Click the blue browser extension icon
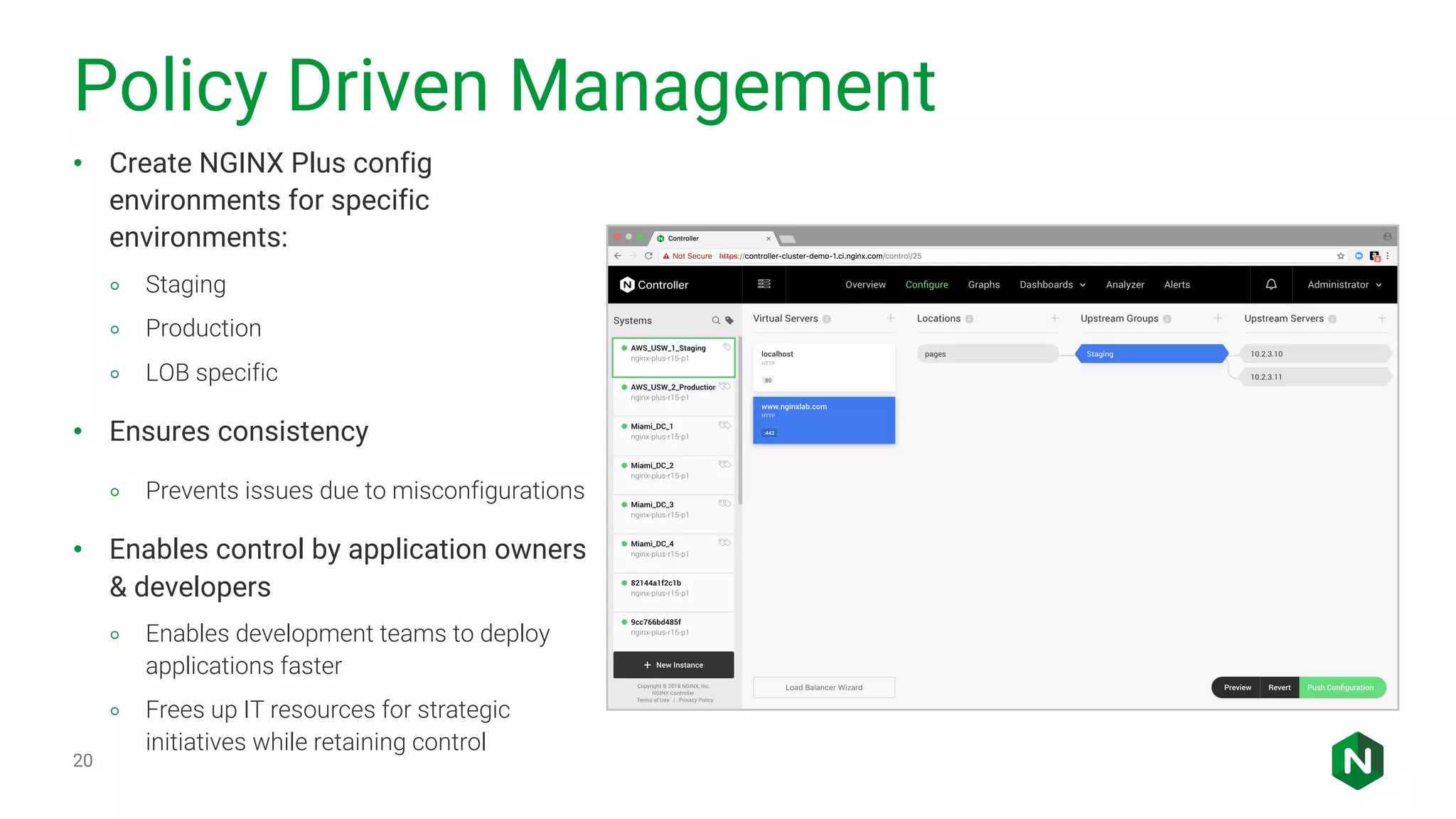Viewport: 1456px width, 819px height. coord(1359,256)
